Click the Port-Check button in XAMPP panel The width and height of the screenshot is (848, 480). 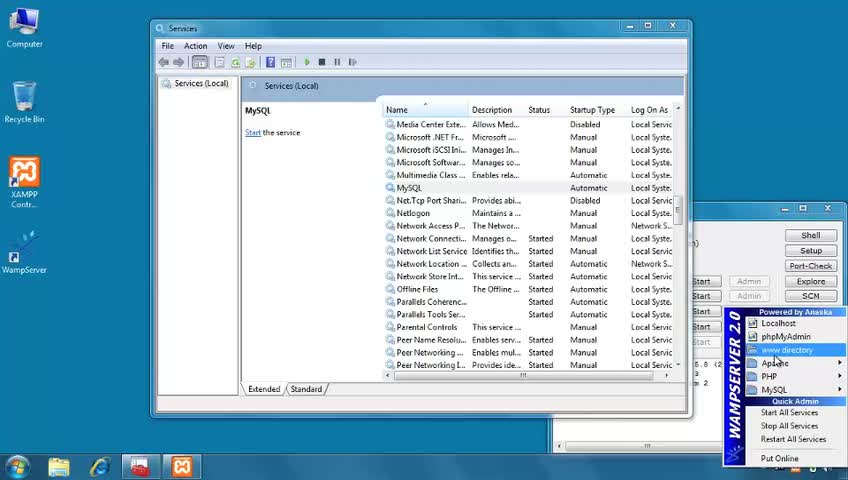click(x=811, y=266)
